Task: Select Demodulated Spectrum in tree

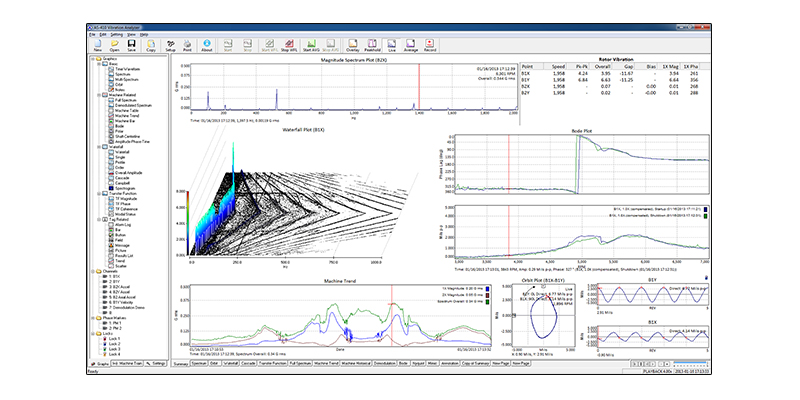Action: coord(133,105)
